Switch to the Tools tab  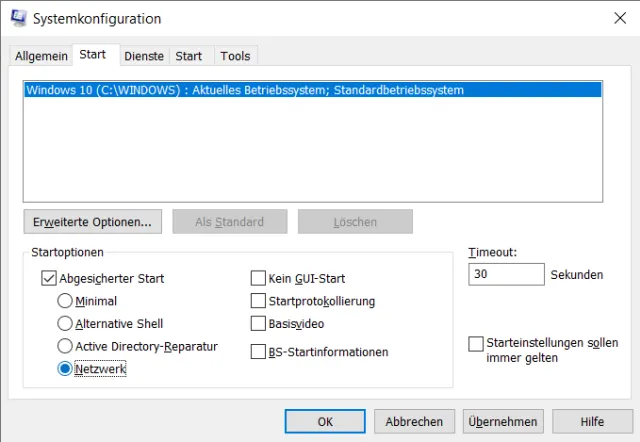[x=235, y=56]
